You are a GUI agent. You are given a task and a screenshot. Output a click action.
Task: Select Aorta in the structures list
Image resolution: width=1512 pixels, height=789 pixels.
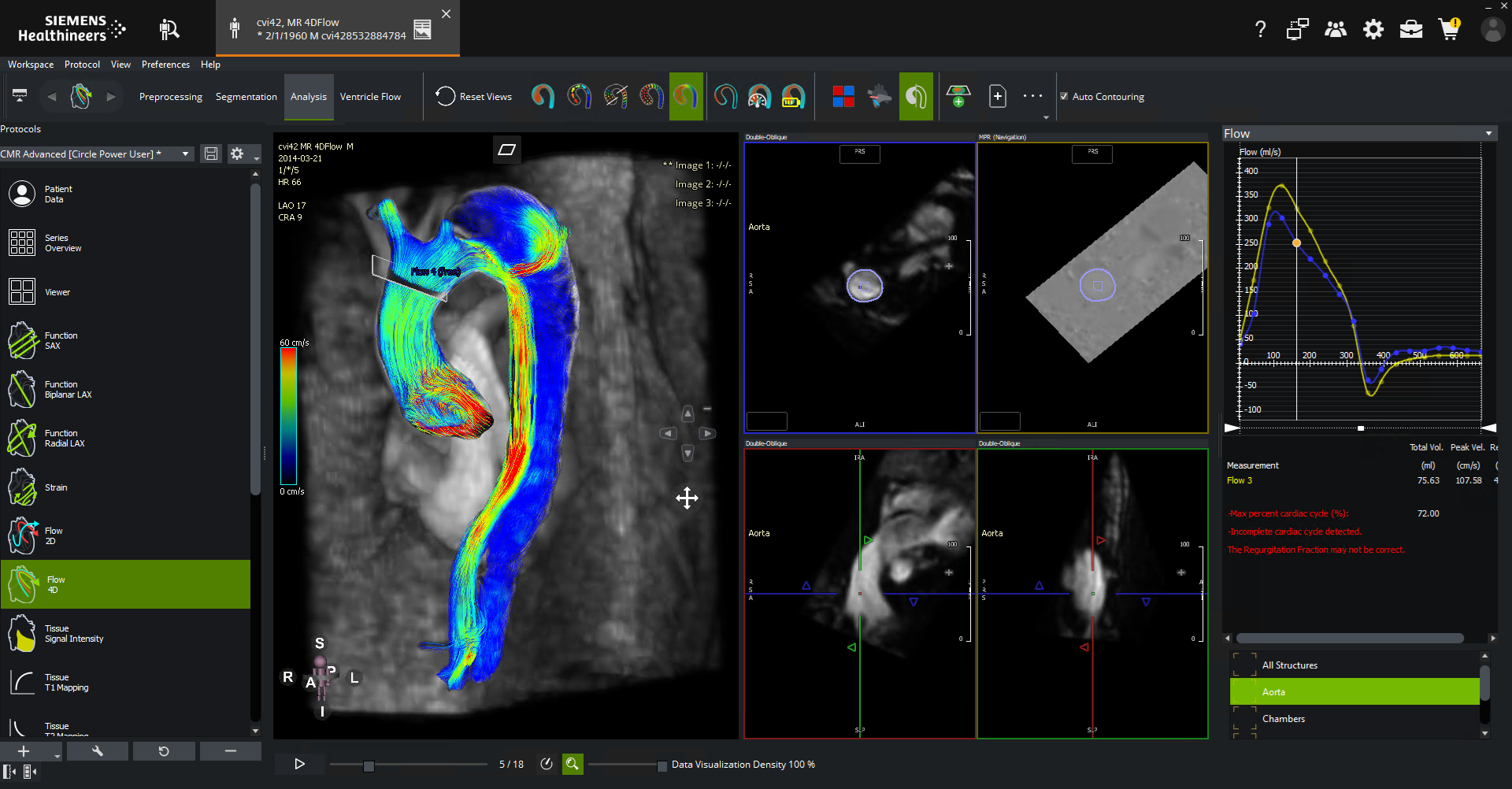tap(1354, 692)
